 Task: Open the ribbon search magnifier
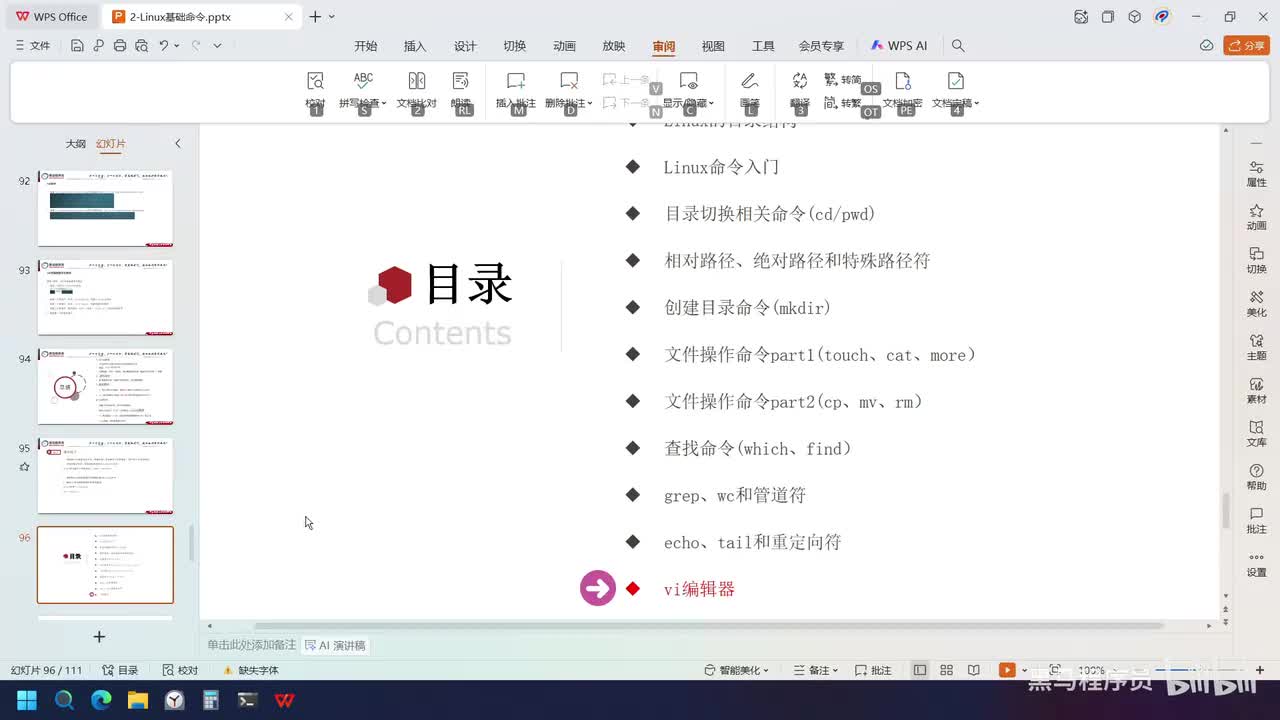pos(958,46)
